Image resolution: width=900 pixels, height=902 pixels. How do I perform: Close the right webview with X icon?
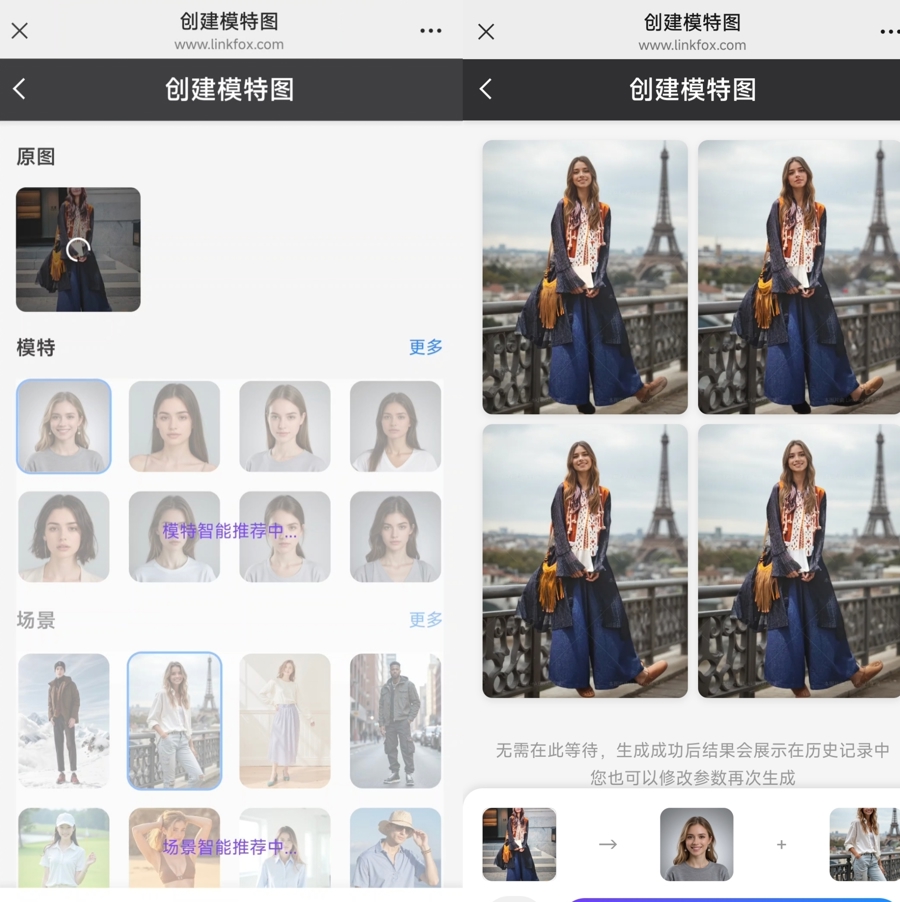pos(486,31)
